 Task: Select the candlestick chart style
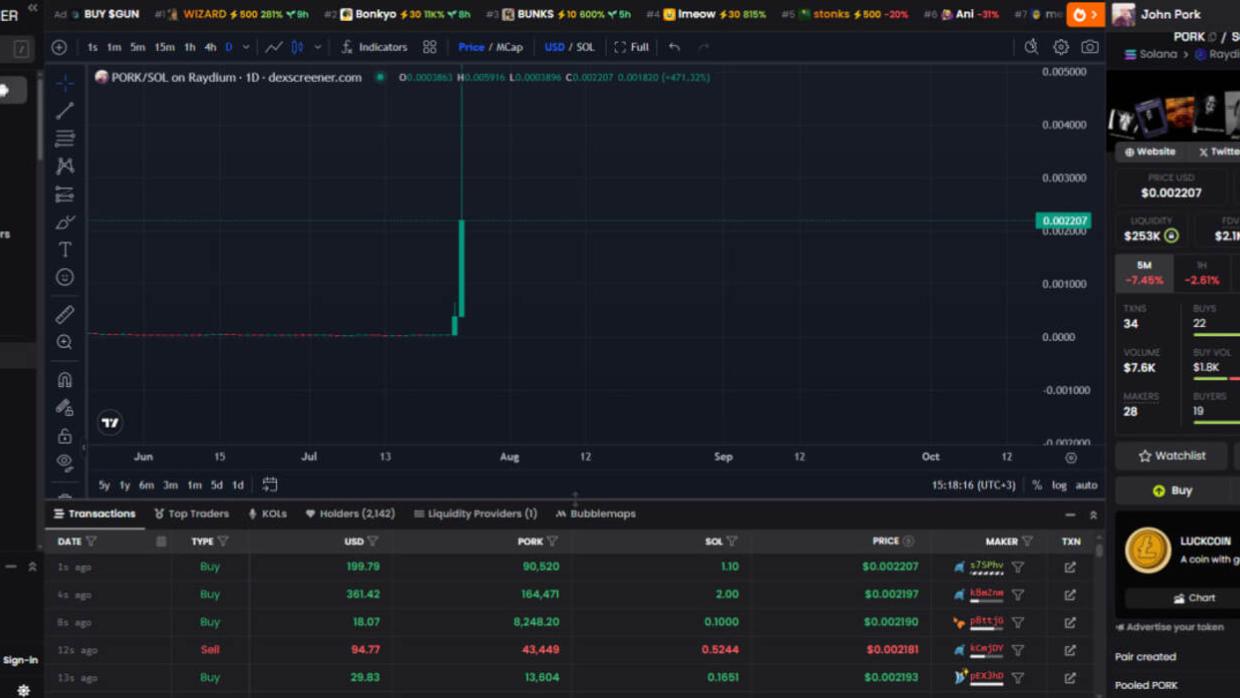click(x=298, y=47)
